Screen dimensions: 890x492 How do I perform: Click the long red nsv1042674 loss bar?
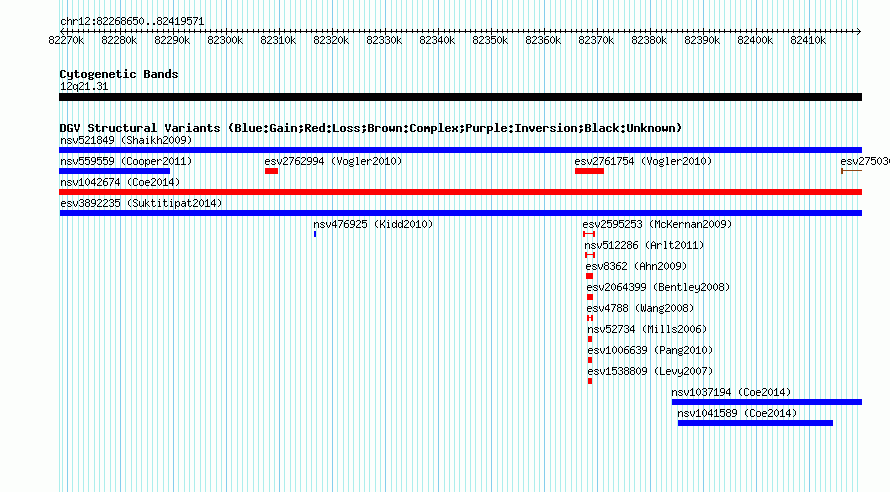click(x=460, y=192)
